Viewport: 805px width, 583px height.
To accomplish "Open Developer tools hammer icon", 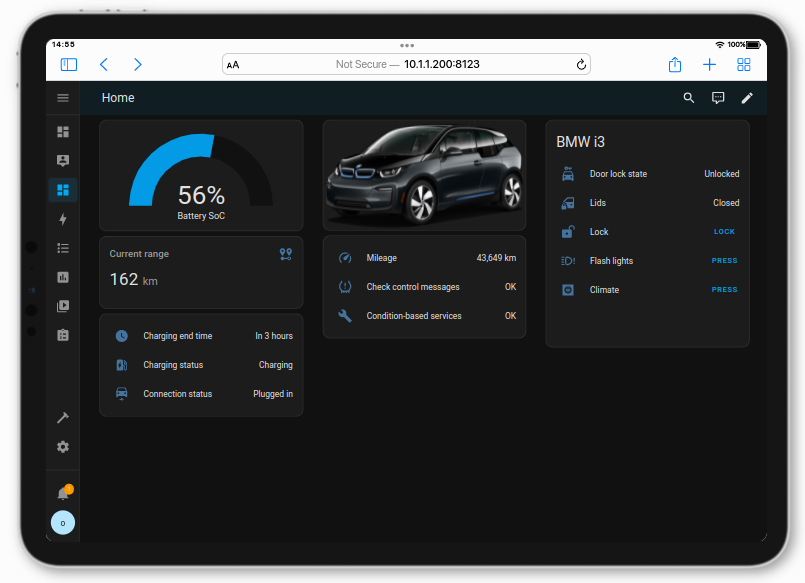I will pos(63,418).
